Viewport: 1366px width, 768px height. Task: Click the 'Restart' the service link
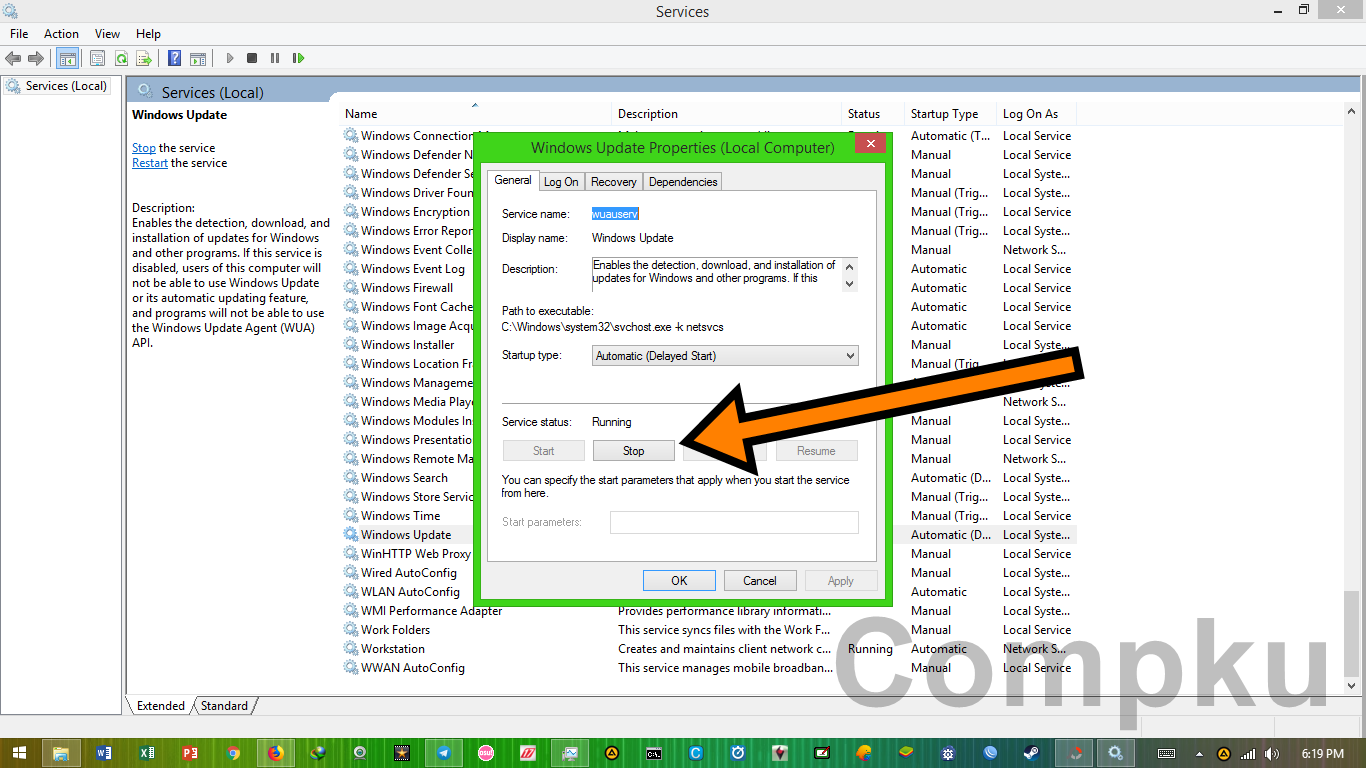tap(150, 163)
